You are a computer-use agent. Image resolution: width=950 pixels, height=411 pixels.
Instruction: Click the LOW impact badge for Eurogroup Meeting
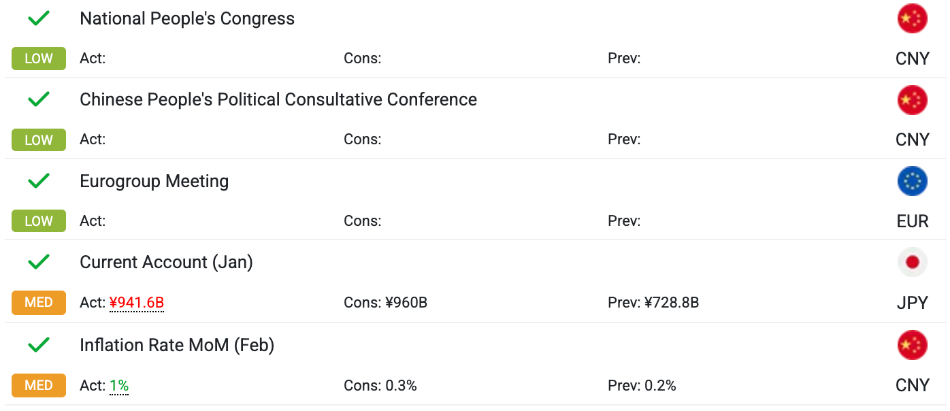coord(39,220)
